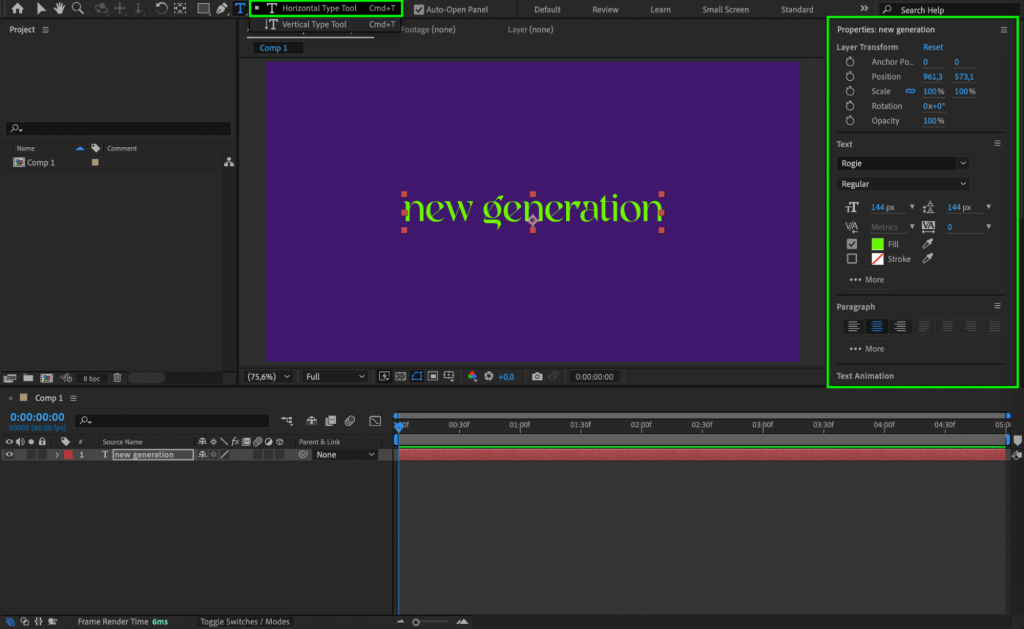The image size is (1024, 629).
Task: Open the Rogie font family dropdown
Action: click(900, 163)
